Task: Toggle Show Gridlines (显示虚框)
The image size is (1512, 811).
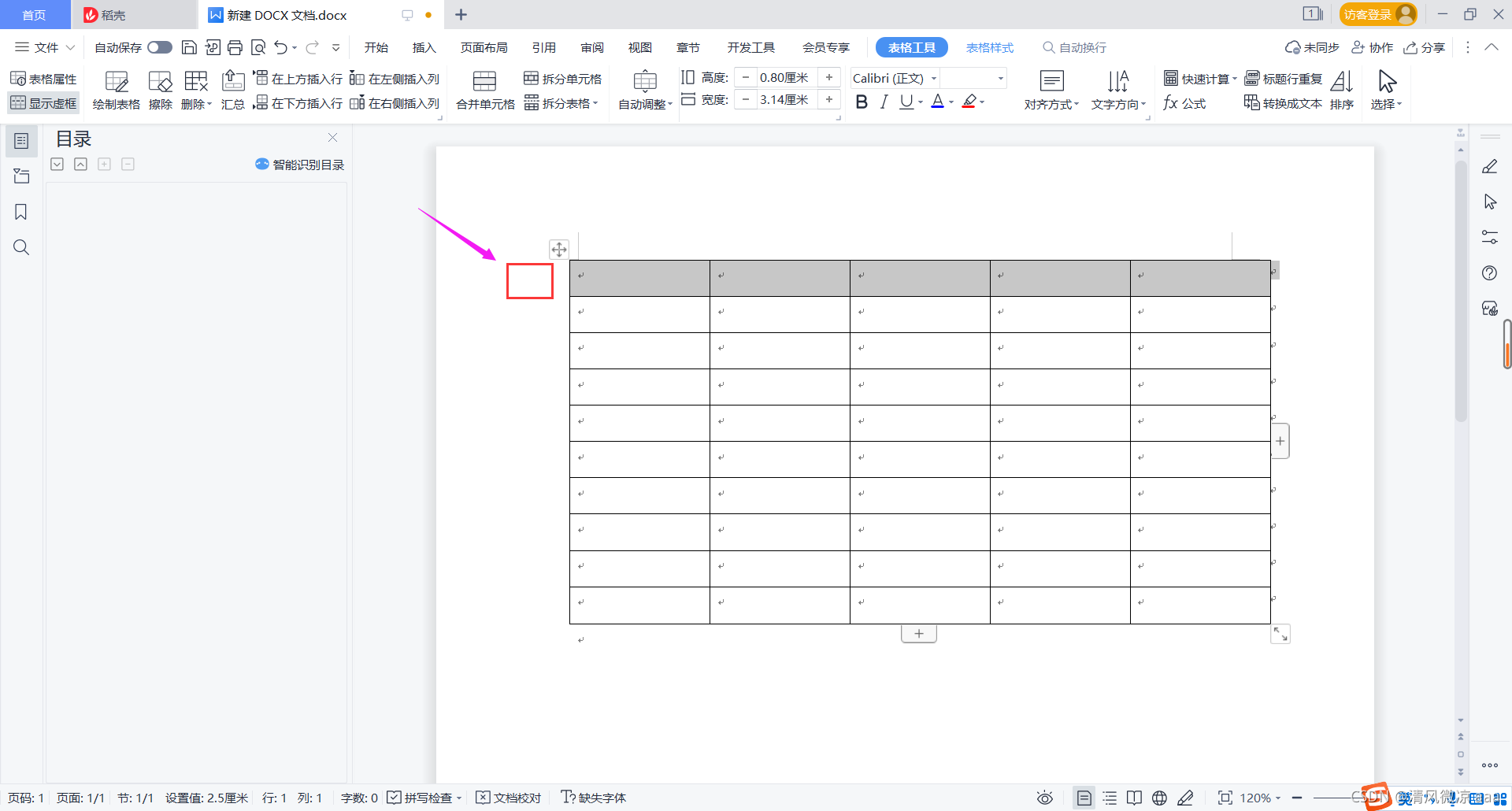Action: pos(44,103)
